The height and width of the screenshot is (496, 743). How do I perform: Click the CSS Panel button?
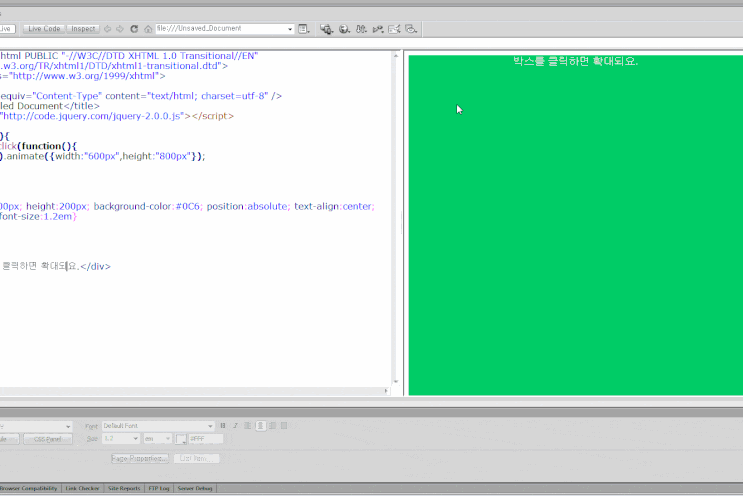[x=48, y=439]
